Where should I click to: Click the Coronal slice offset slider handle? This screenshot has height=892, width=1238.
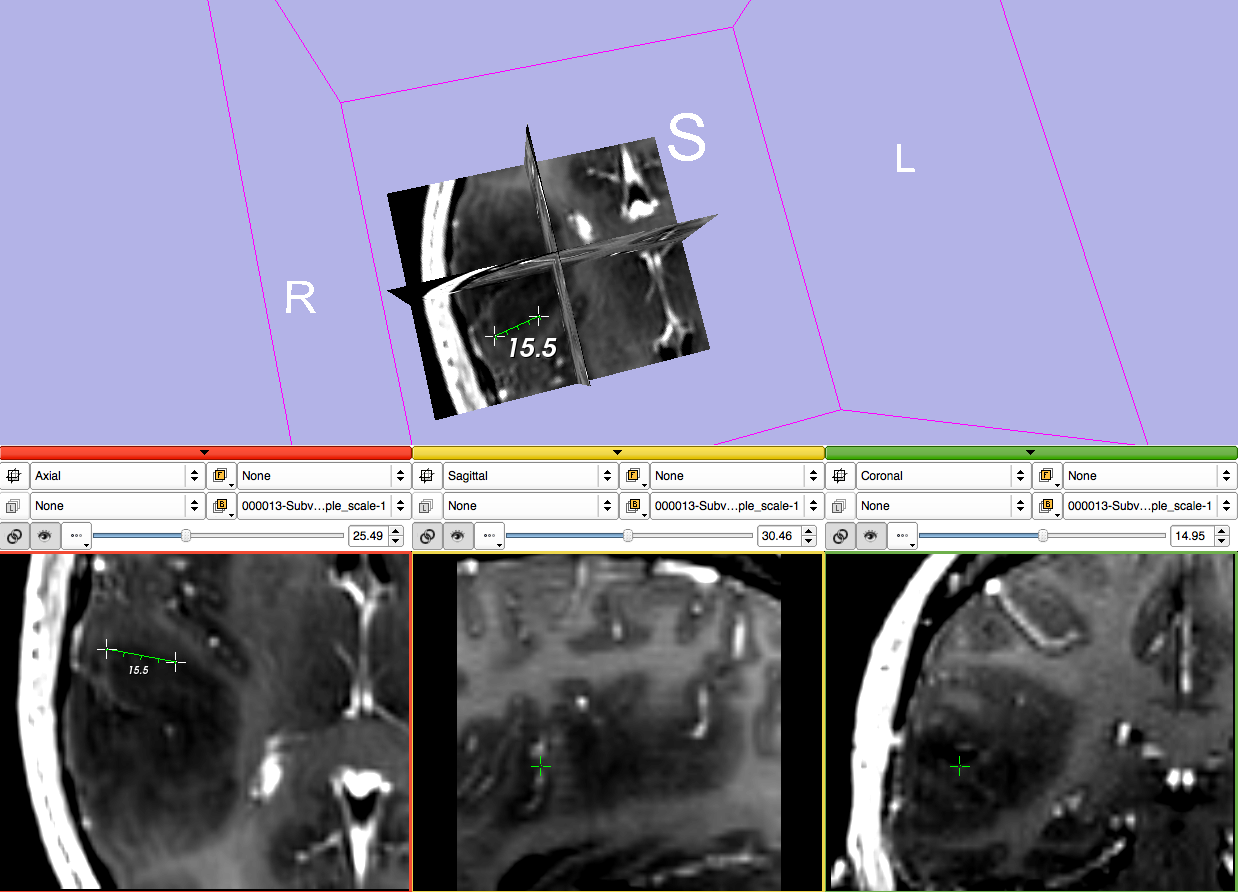click(x=1043, y=536)
